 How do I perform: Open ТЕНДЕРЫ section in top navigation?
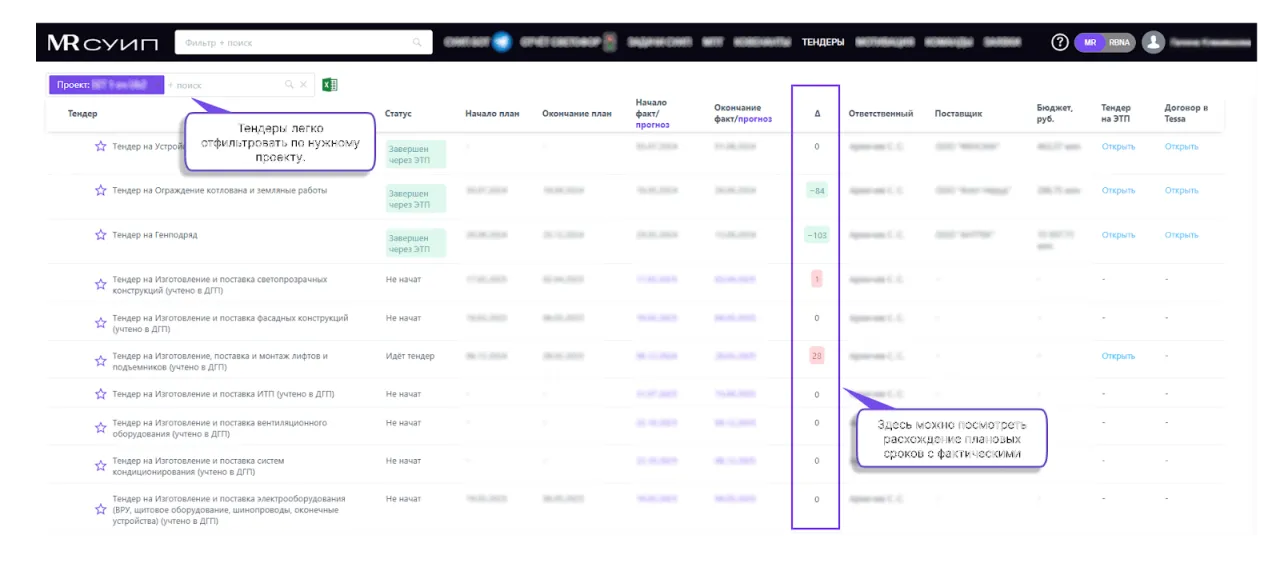(823, 42)
